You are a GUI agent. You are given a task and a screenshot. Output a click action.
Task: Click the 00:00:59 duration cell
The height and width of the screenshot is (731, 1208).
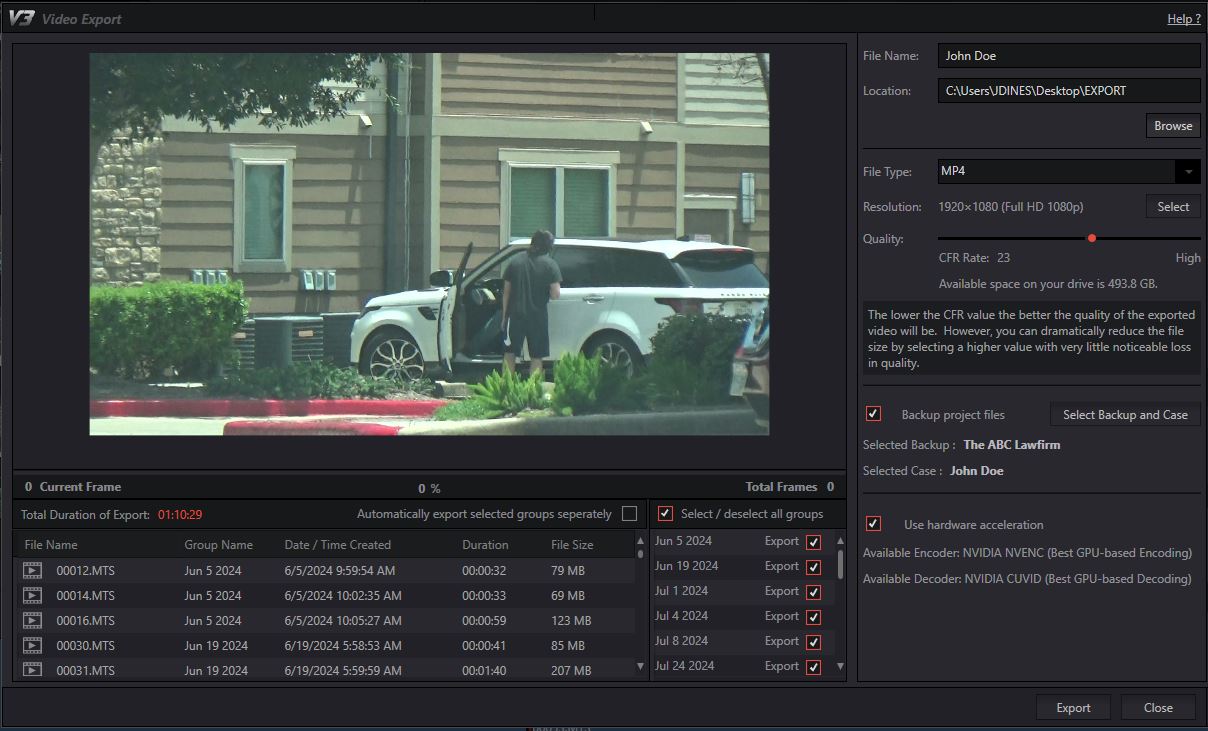484,620
